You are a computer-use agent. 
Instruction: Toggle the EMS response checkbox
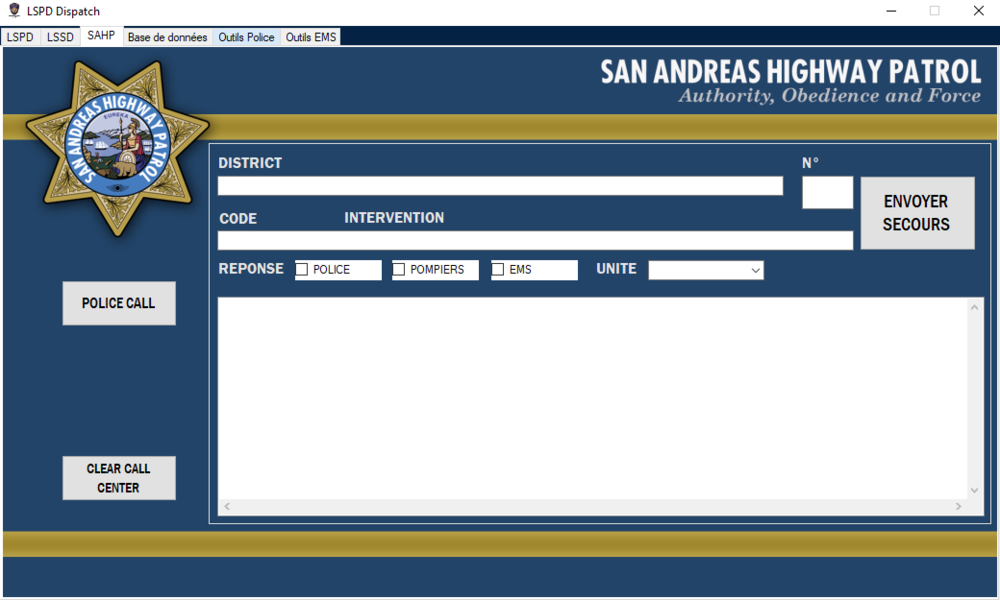497,268
